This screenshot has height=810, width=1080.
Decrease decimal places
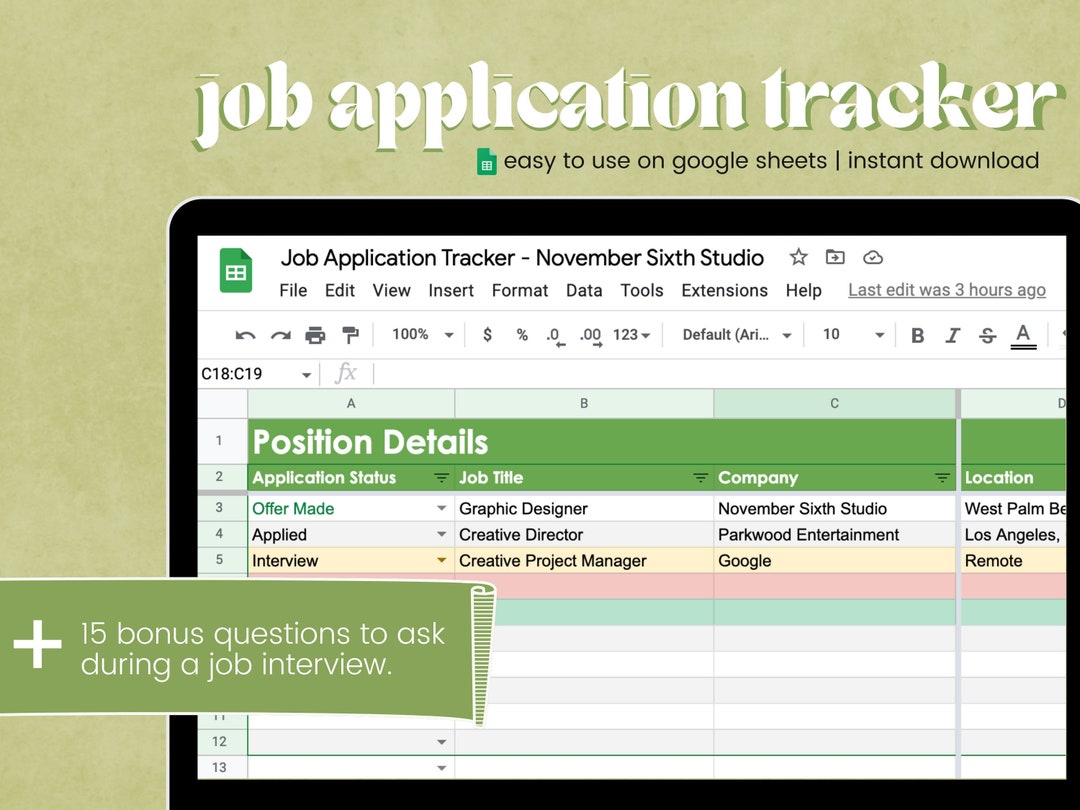pyautogui.click(x=555, y=336)
